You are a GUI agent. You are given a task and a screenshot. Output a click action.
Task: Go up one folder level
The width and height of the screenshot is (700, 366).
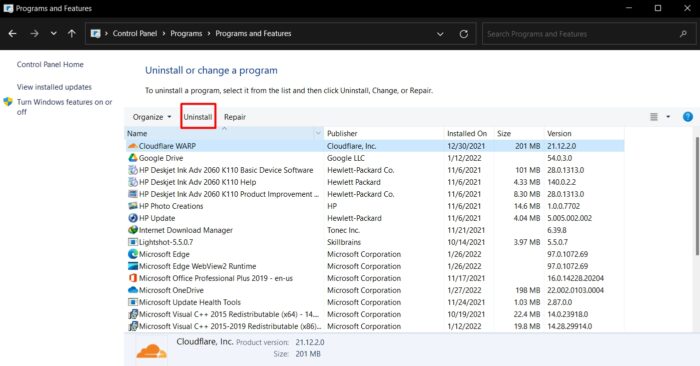point(71,33)
